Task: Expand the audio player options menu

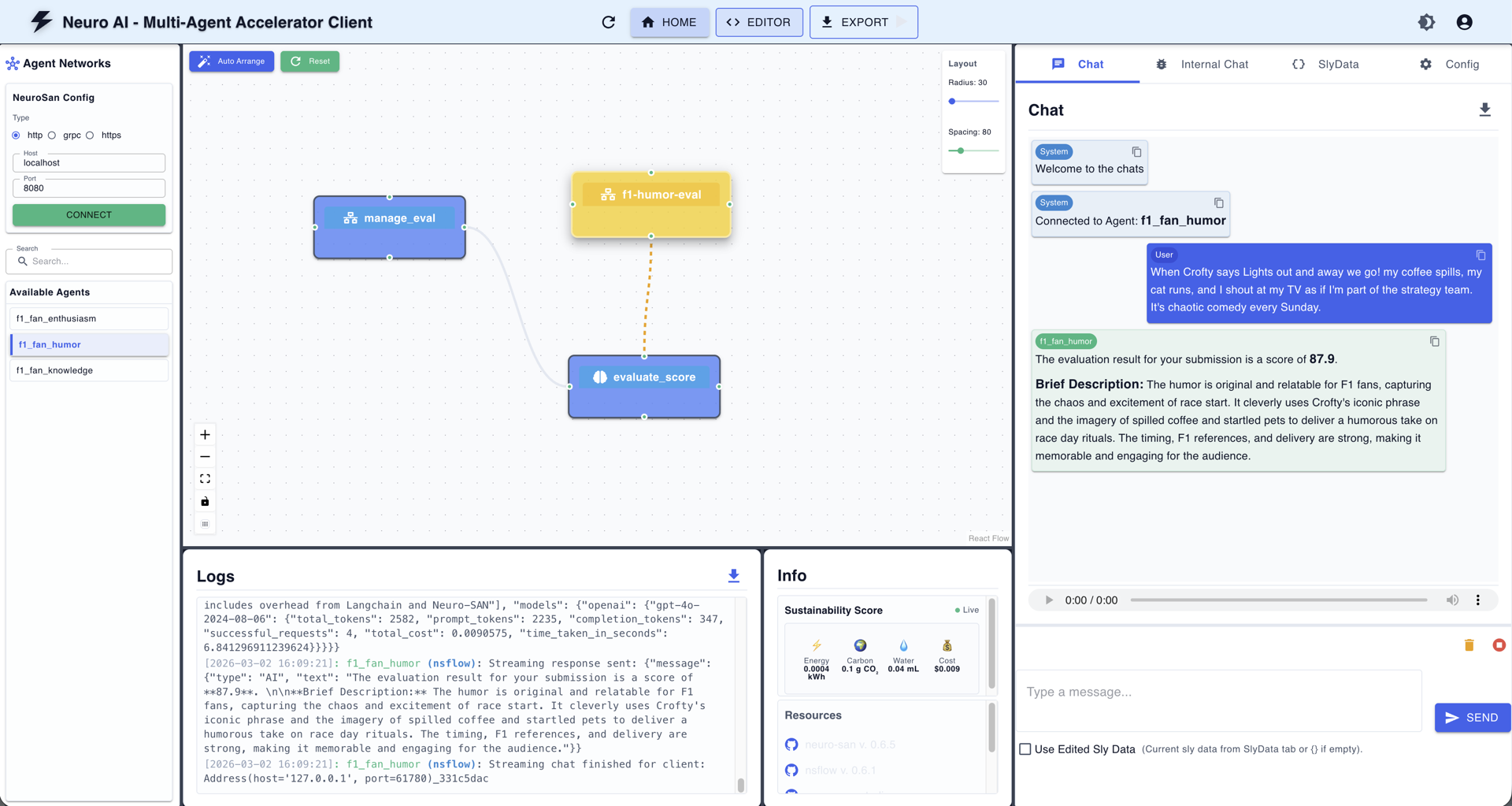Action: click(1479, 600)
